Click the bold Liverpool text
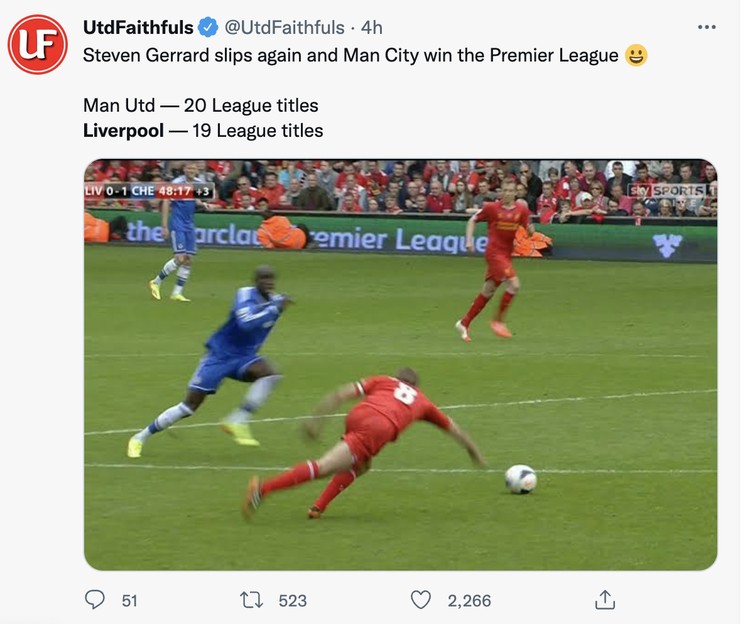This screenshot has height=624, width=750. click(123, 131)
